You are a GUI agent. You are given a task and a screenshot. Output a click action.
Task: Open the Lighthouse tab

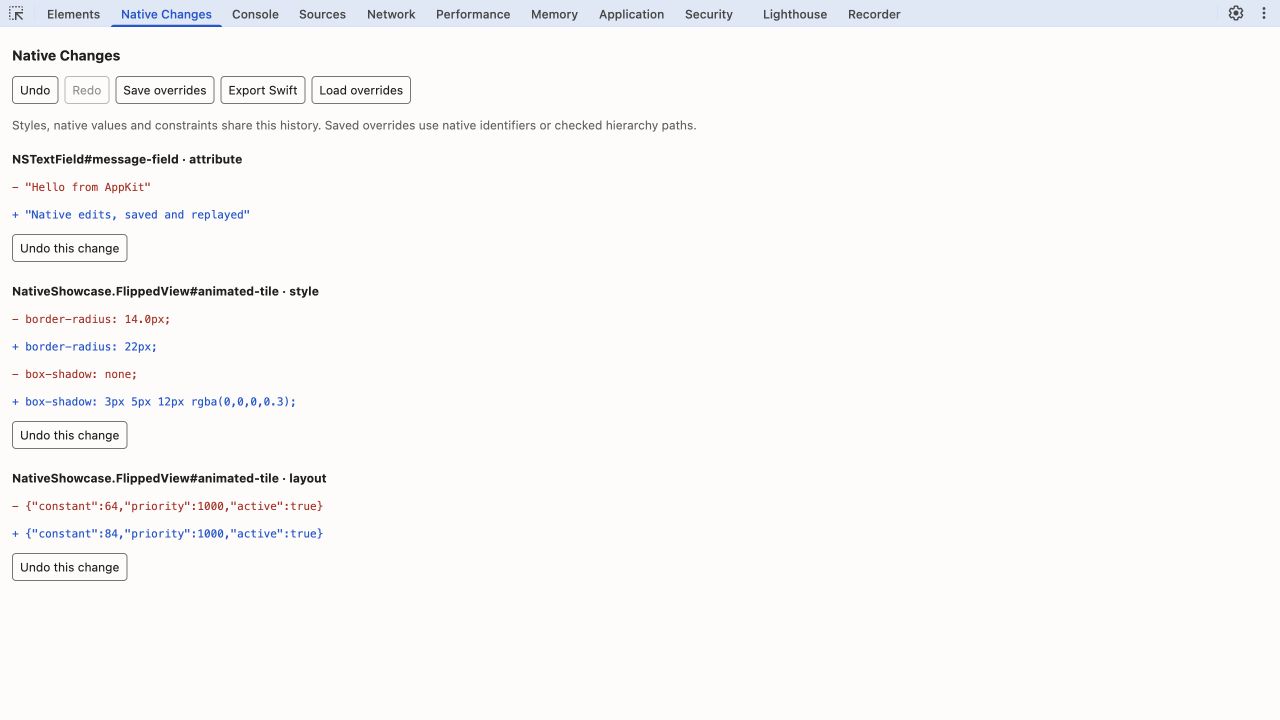795,14
